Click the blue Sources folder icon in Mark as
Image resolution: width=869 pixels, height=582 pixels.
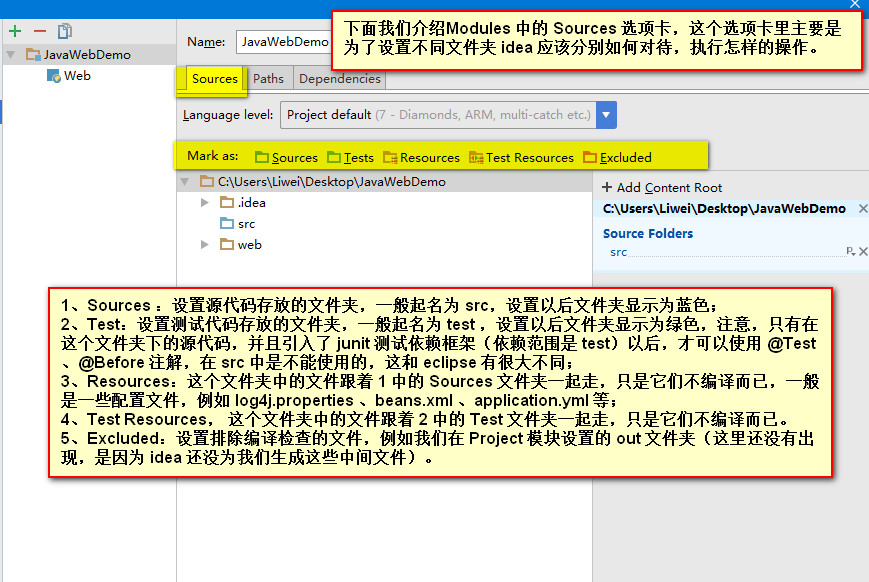point(262,157)
